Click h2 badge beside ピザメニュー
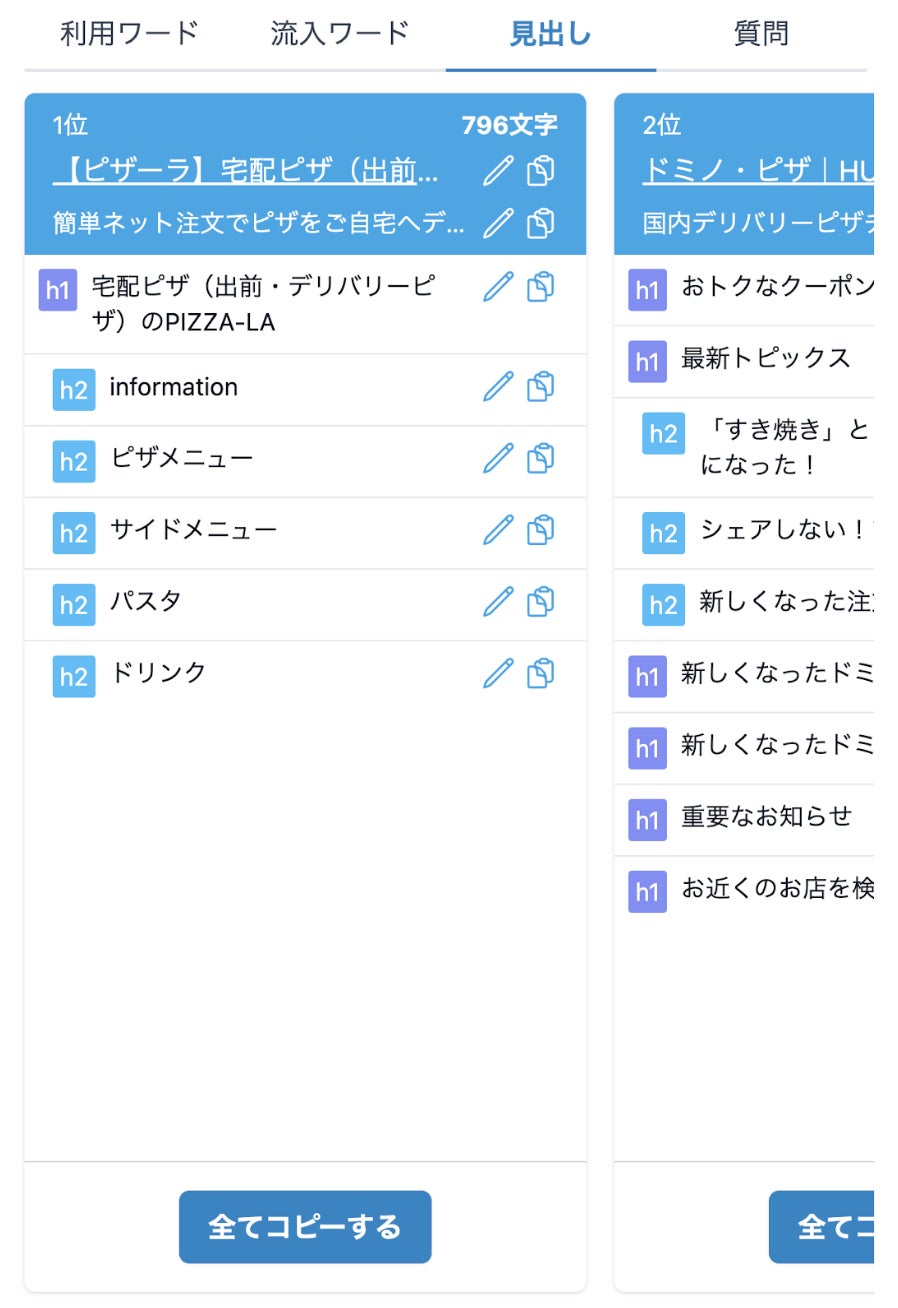Viewport: 898px width, 1308px height. [74, 461]
